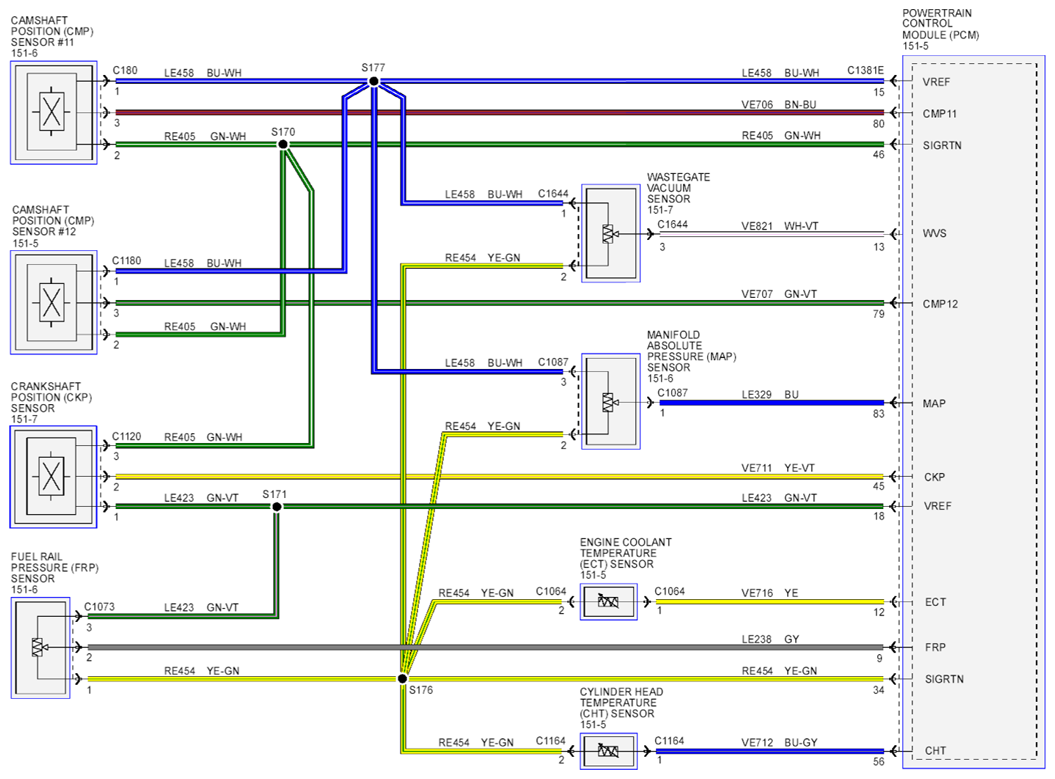Image resolution: width=1055 pixels, height=779 pixels.
Task: Open the 151-6 reference under CMP Sensor #11
Action: tap(24, 53)
